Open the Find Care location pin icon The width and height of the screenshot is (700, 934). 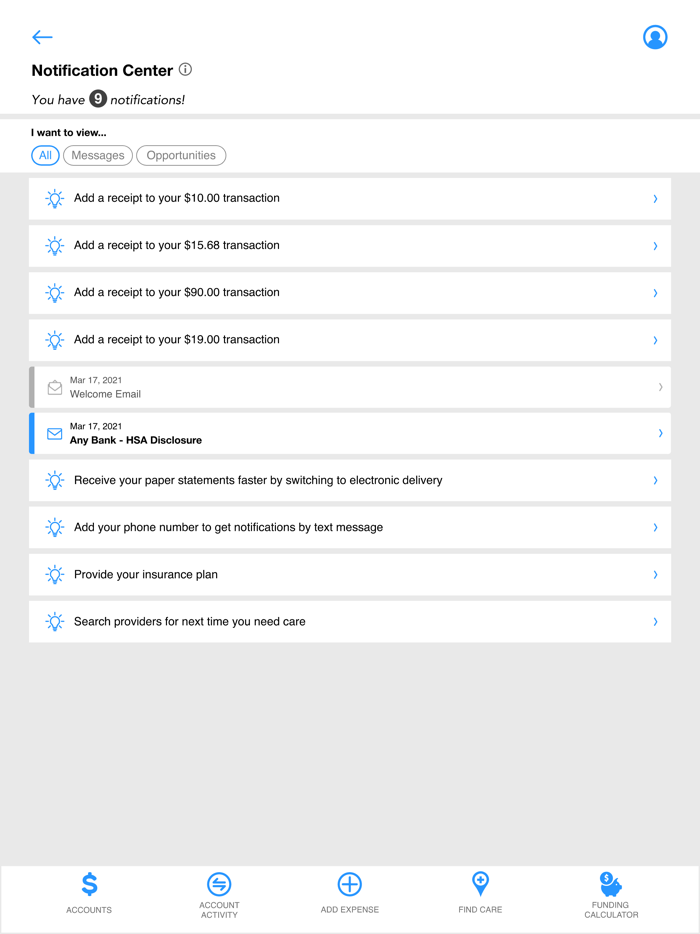pos(480,885)
